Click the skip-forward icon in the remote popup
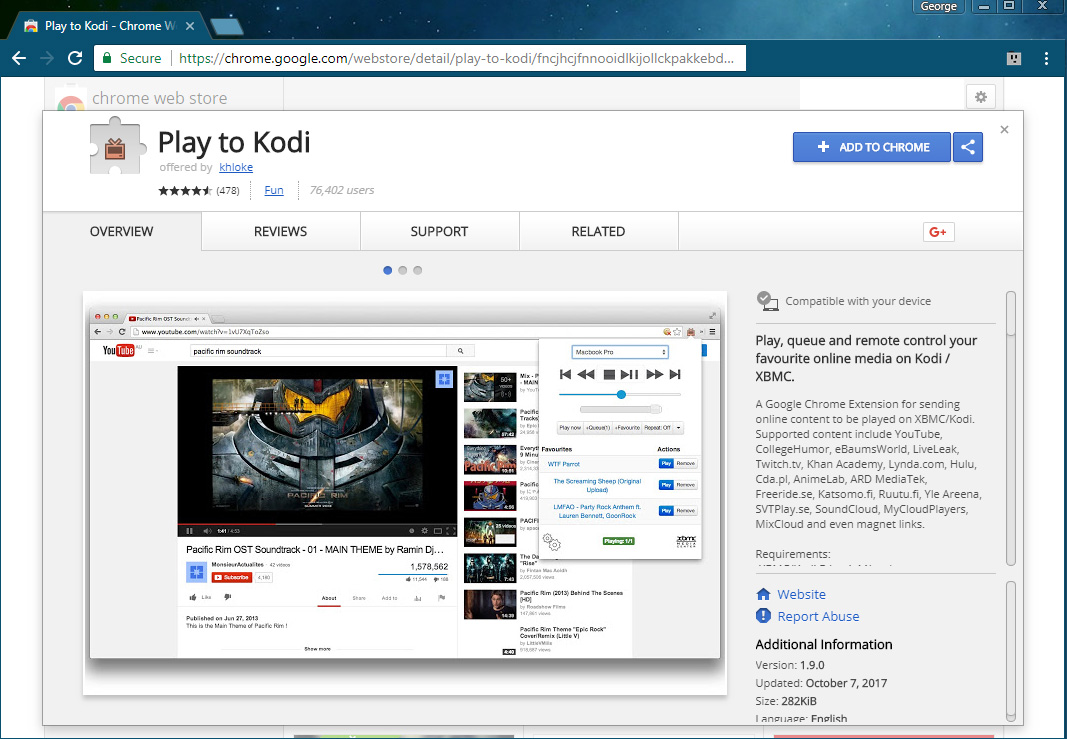Image resolution: width=1067 pixels, height=739 pixels. click(x=673, y=374)
